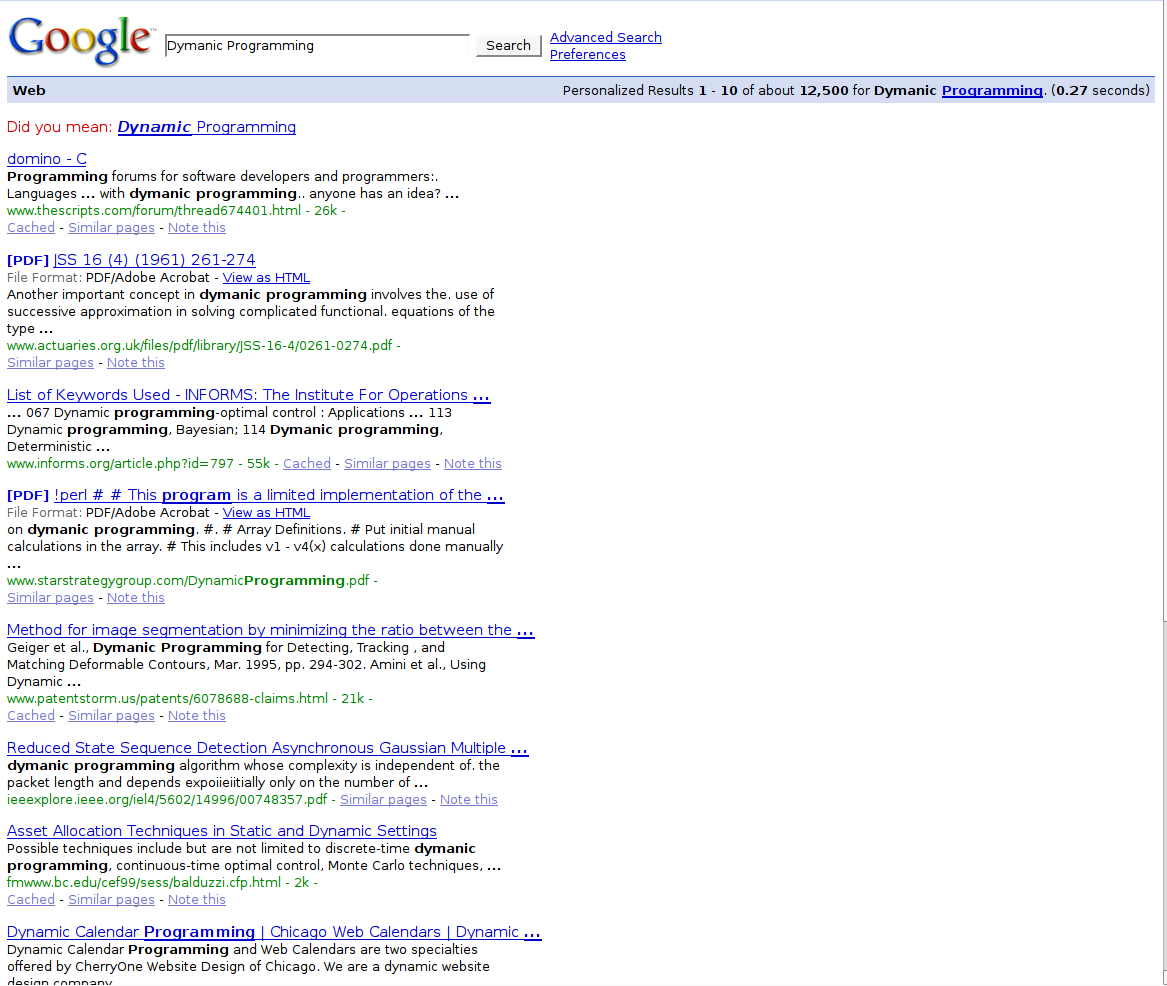Open the Reduced State Sequence Detection result

click(268, 748)
